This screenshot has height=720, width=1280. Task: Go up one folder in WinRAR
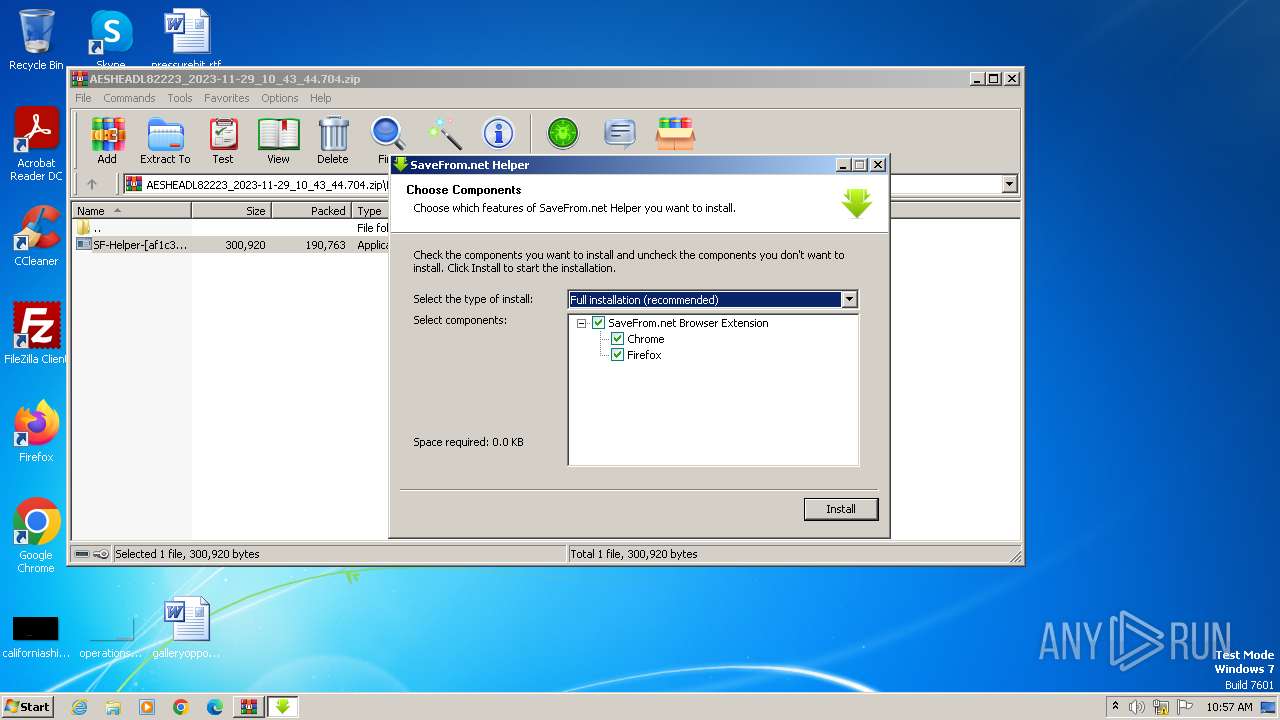[92, 184]
